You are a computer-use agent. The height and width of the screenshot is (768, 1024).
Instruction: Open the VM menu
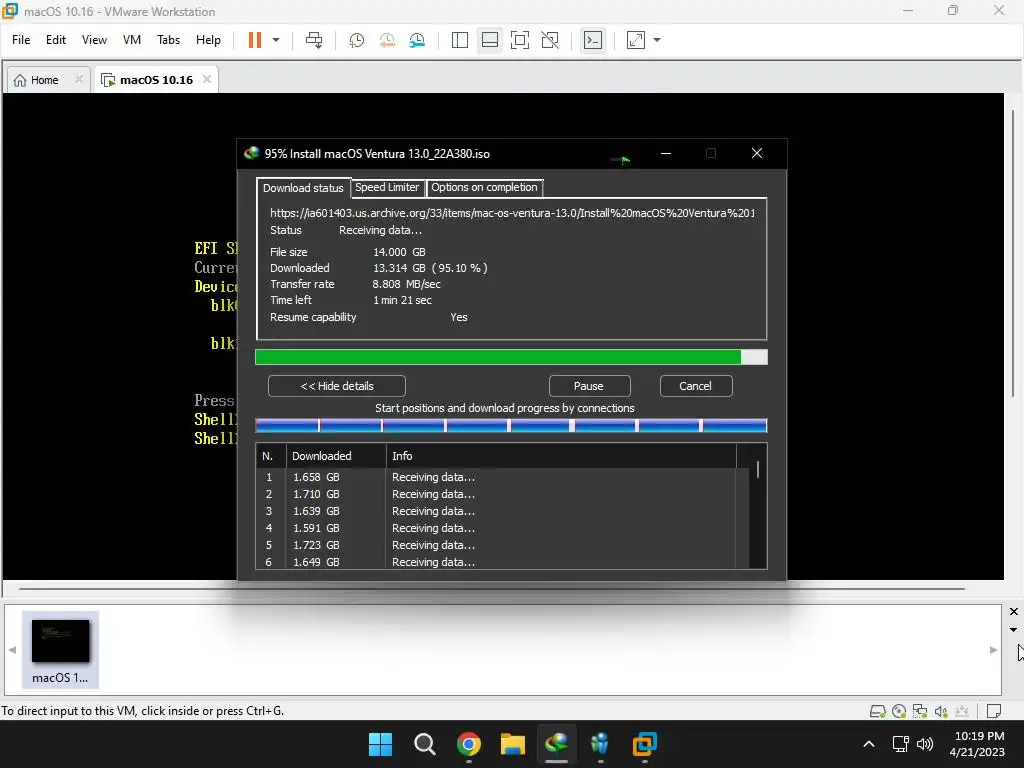[132, 40]
